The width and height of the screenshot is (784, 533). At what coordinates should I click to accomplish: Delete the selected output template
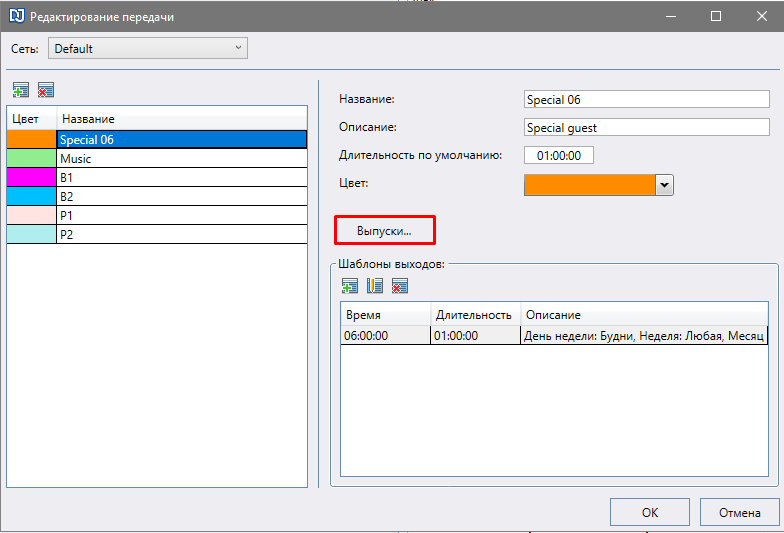click(400, 286)
